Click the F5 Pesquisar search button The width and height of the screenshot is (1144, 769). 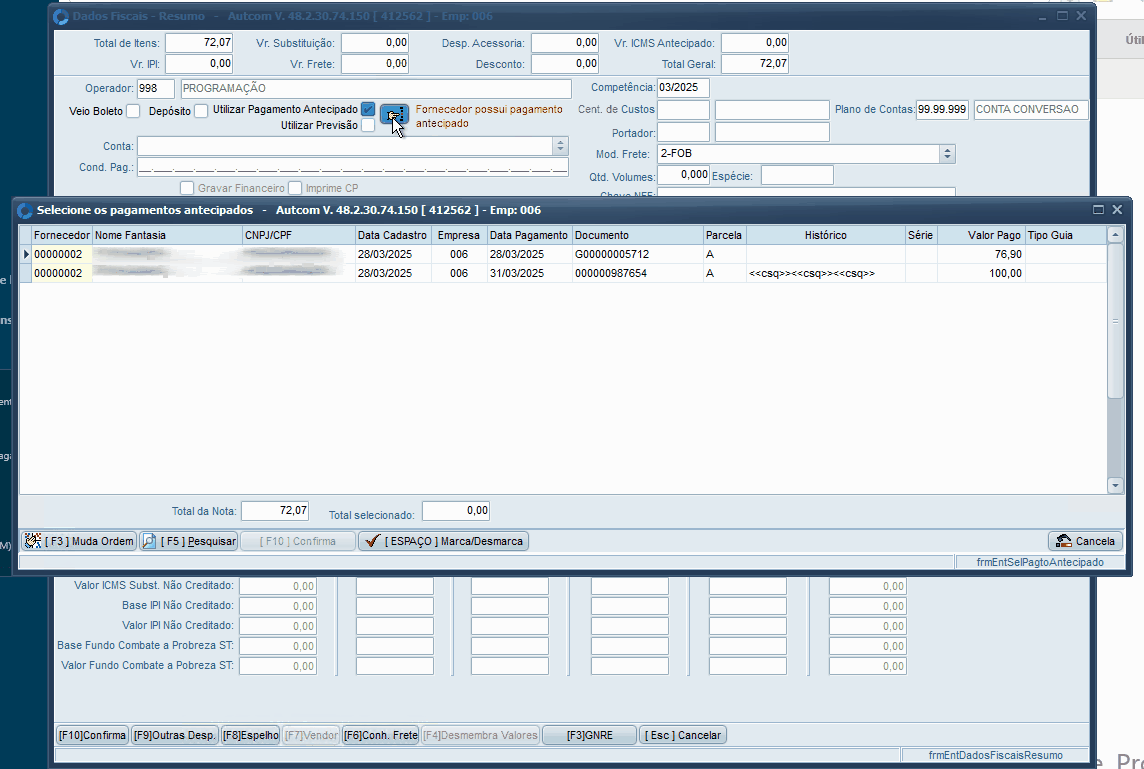coord(189,541)
